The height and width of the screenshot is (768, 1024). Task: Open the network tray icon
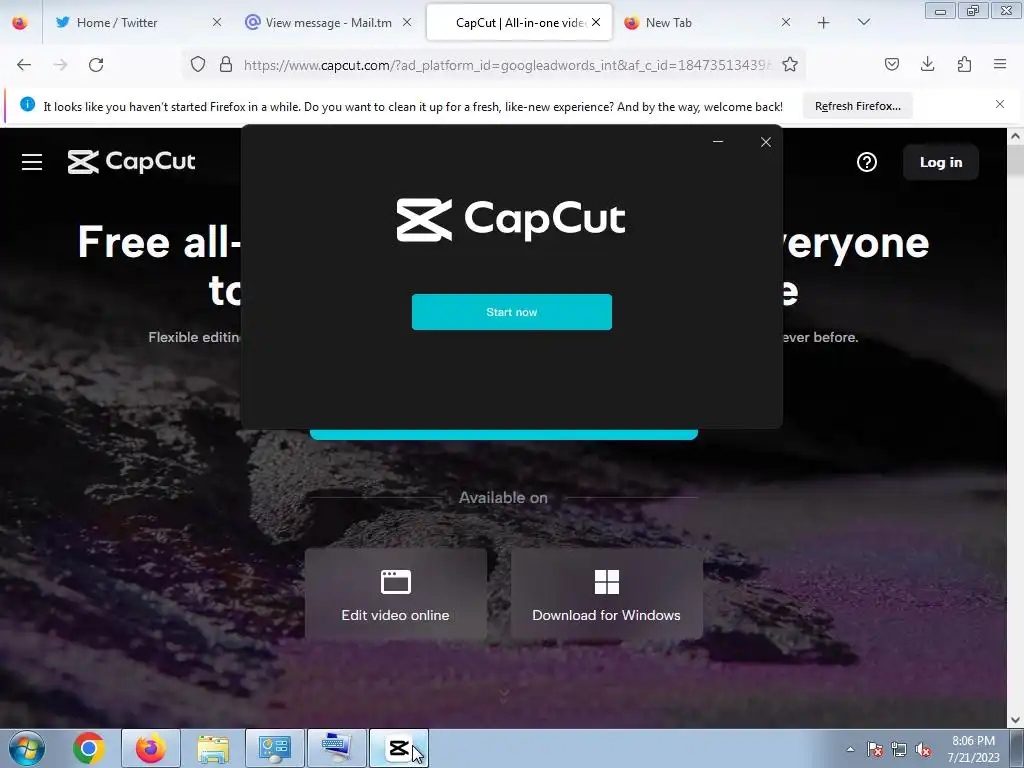(899, 749)
